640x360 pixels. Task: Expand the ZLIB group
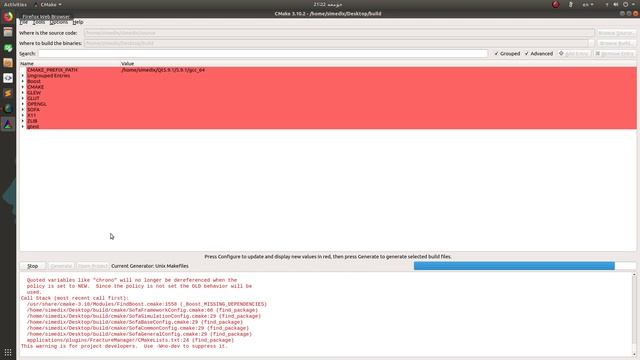tap(23, 121)
